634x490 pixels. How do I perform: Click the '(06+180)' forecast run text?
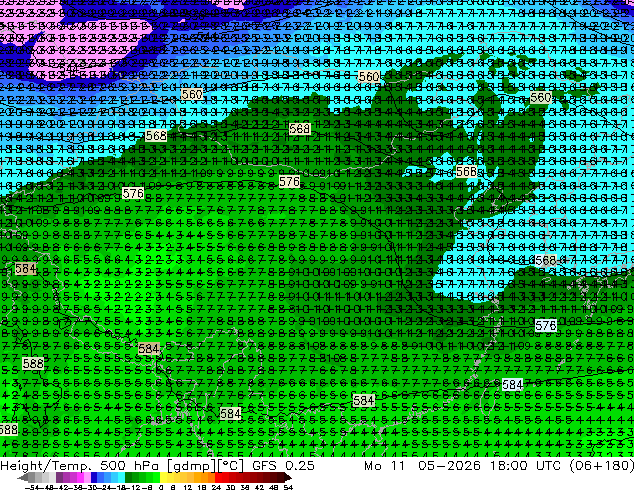click(x=601, y=466)
